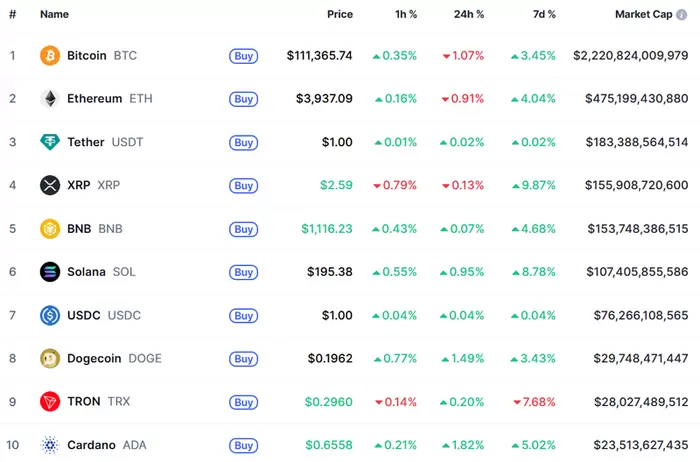
Task: Click the Dogecoin logo icon
Action: point(50,358)
